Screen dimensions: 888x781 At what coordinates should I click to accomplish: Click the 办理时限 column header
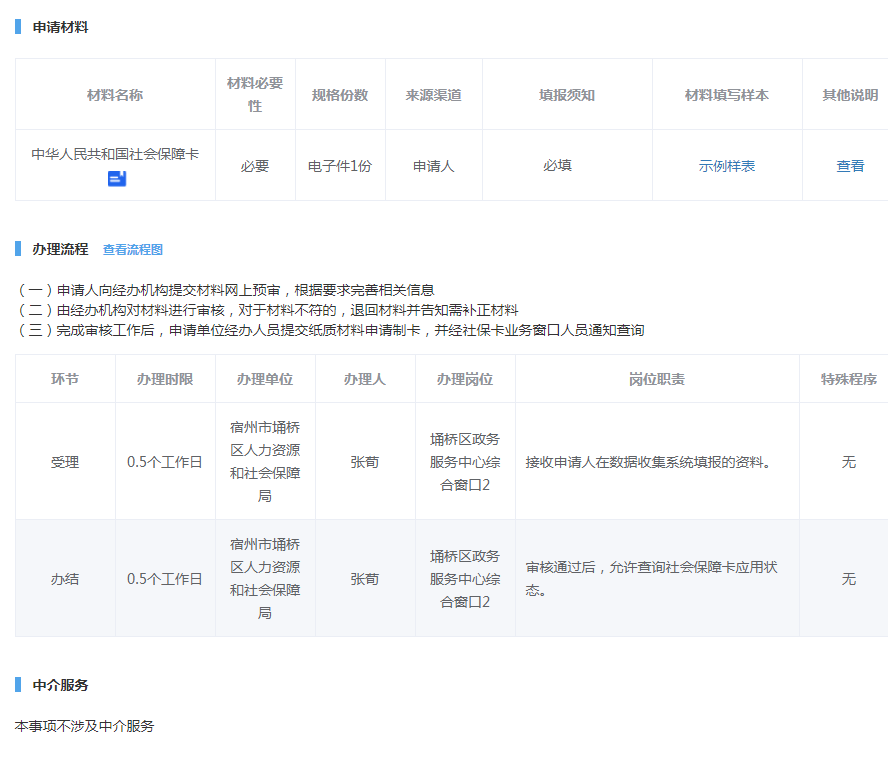165,380
